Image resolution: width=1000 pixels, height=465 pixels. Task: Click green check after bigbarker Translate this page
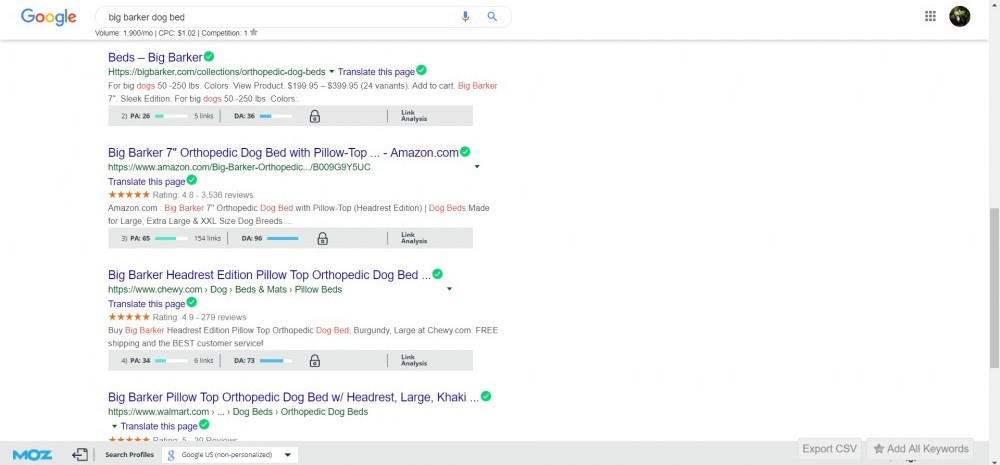pos(421,70)
